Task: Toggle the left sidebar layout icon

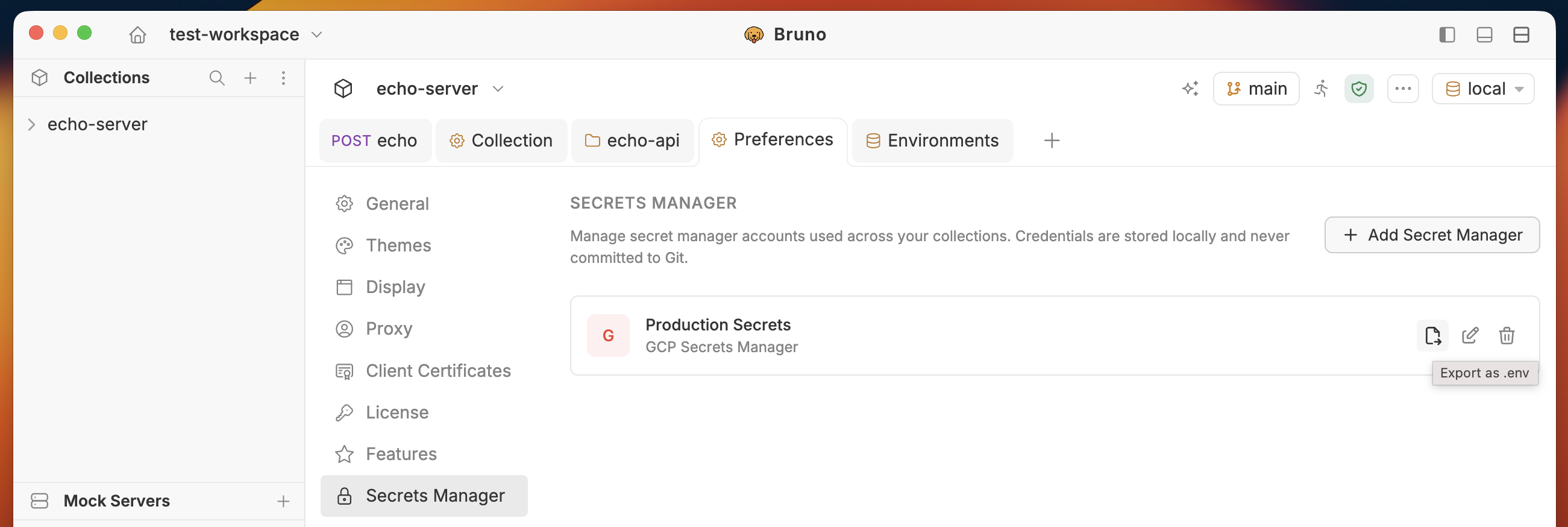Action: (1447, 35)
